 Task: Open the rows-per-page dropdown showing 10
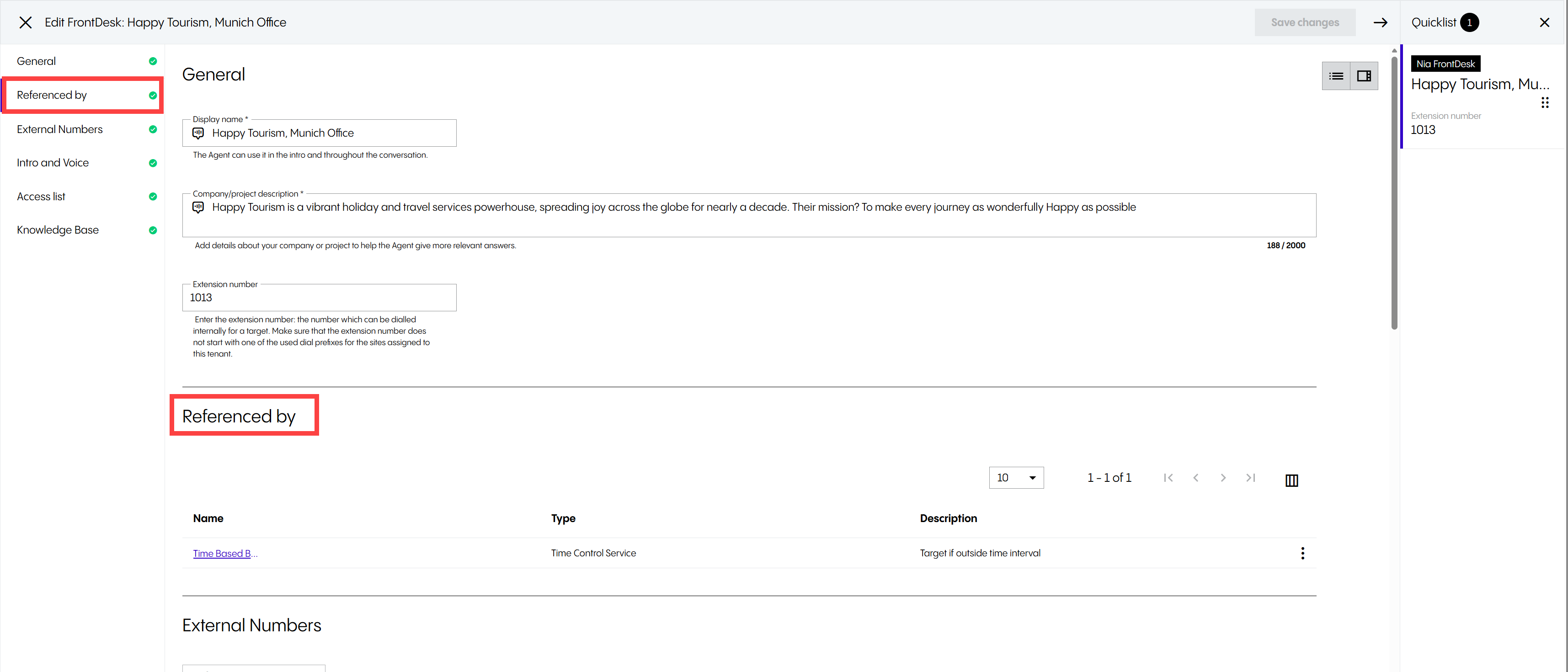[1016, 478]
